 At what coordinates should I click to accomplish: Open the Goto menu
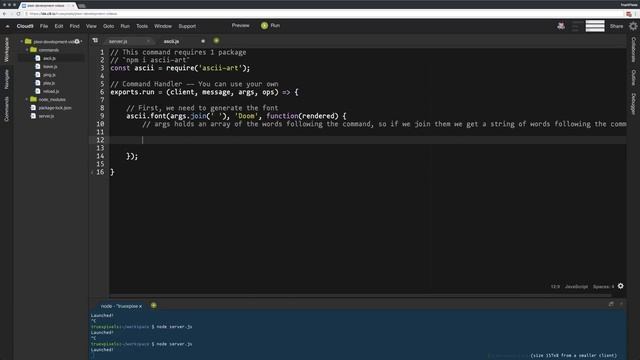point(109,26)
